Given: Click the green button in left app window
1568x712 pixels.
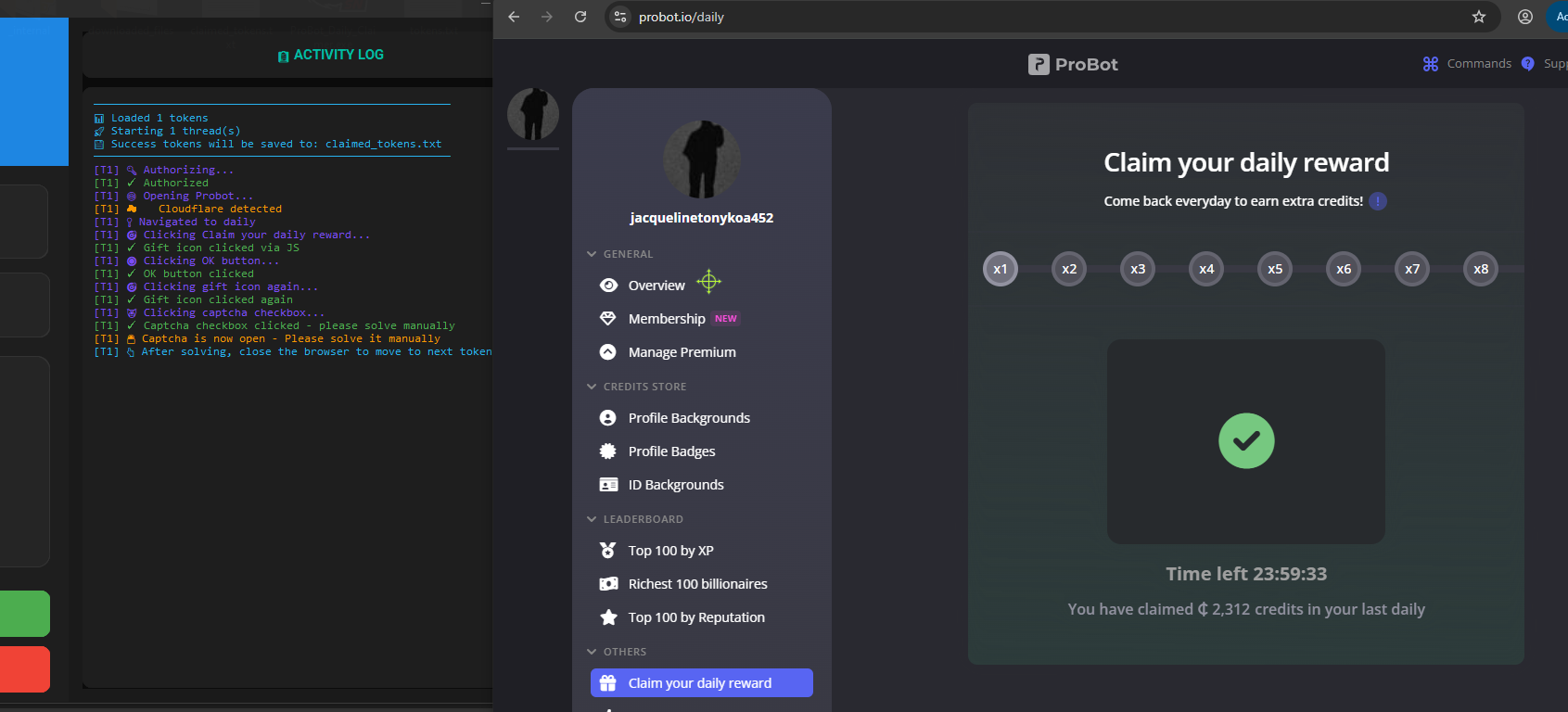Looking at the screenshot, I should click(x=24, y=614).
